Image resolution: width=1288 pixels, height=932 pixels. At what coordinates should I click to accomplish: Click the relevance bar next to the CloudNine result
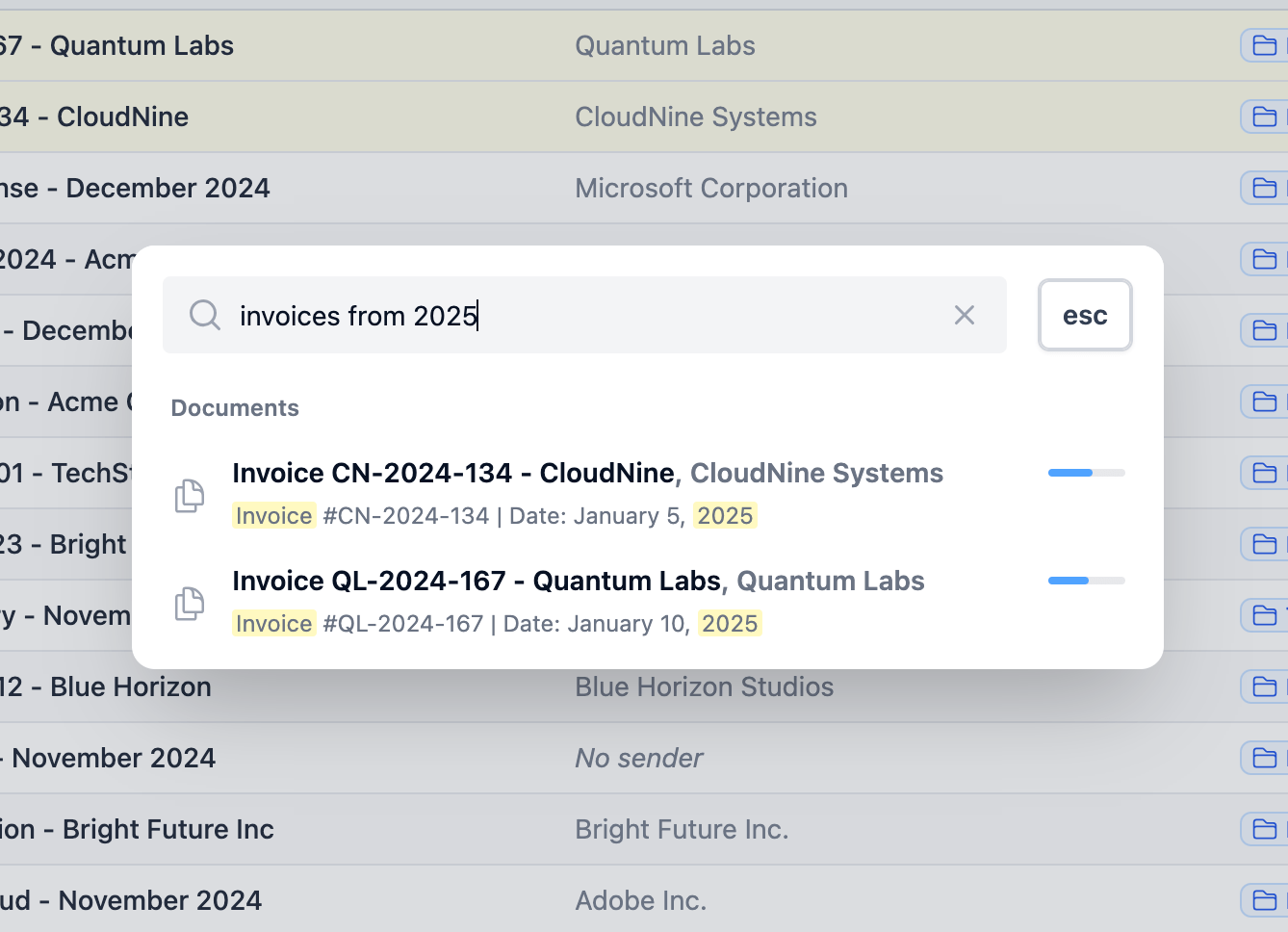click(x=1086, y=473)
